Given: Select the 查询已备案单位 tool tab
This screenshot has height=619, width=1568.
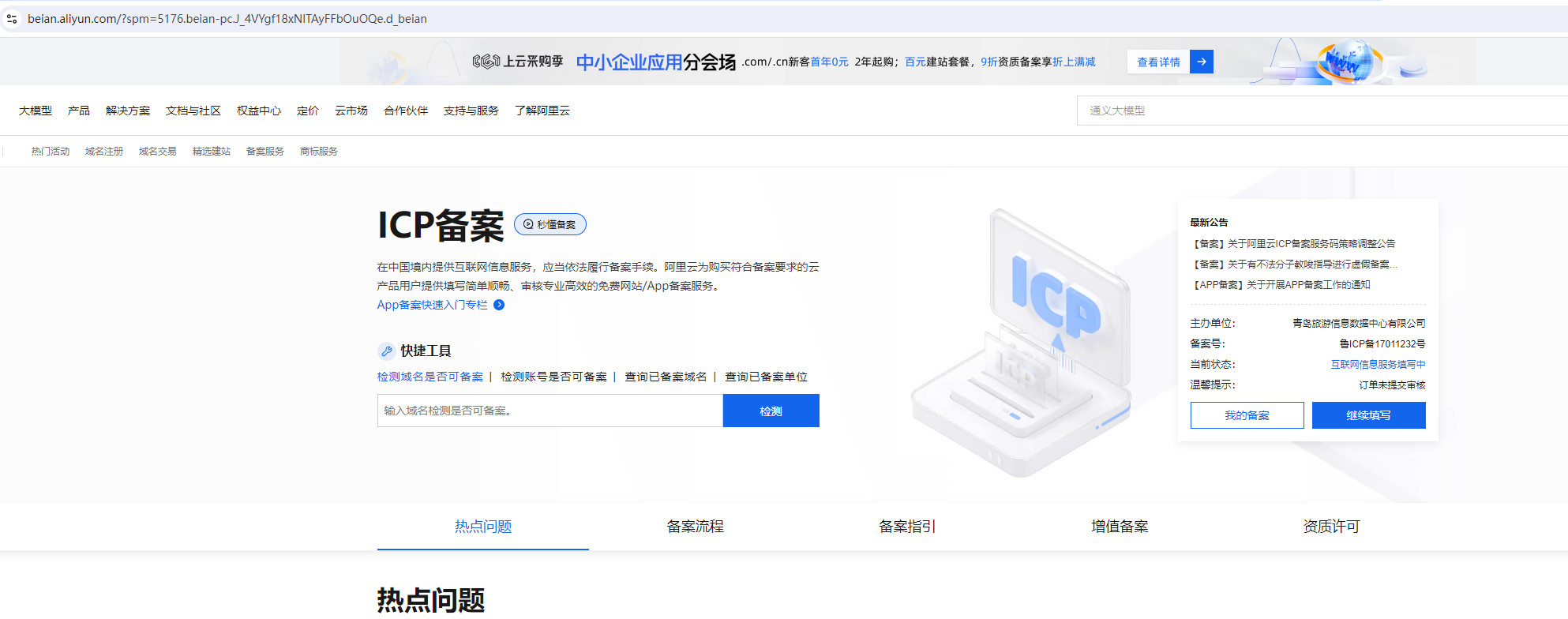Looking at the screenshot, I should coord(767,377).
